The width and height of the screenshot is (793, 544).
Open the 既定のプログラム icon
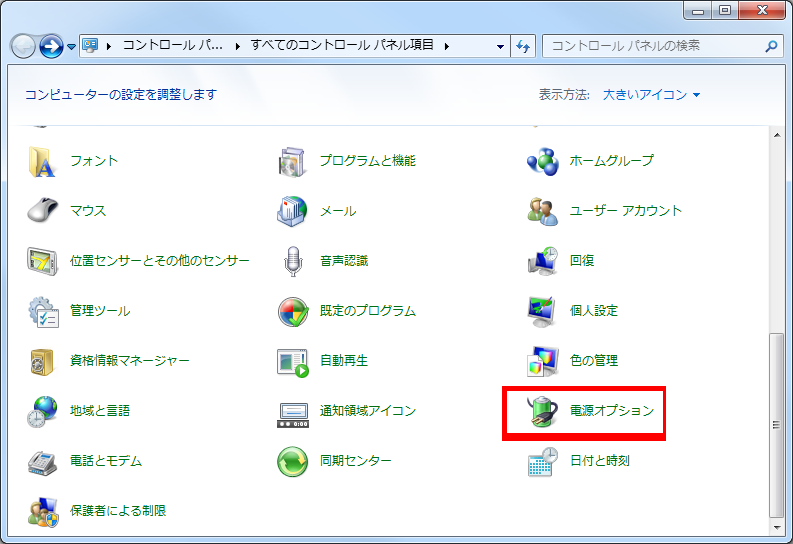coord(293,311)
